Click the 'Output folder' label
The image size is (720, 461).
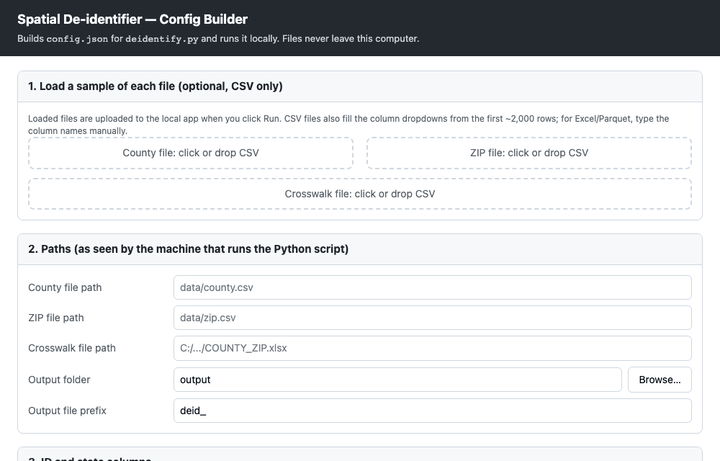(59, 380)
